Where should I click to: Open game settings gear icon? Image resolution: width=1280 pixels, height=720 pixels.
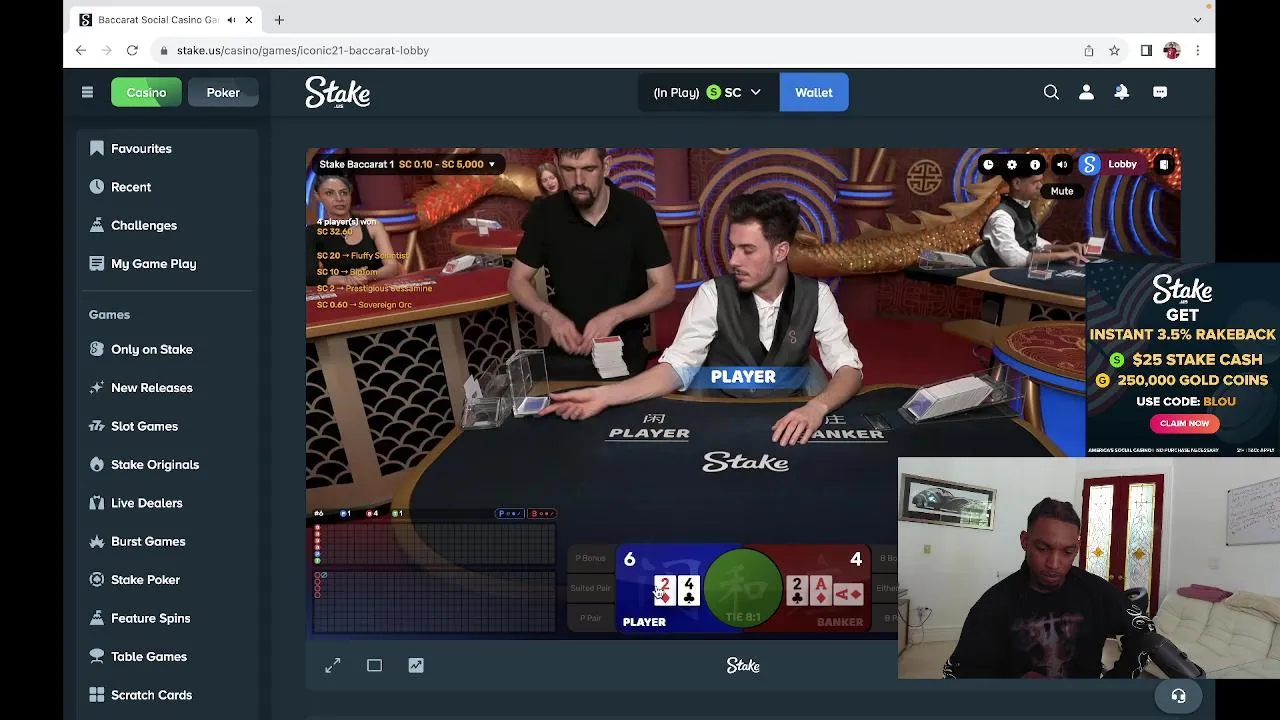1012,165
